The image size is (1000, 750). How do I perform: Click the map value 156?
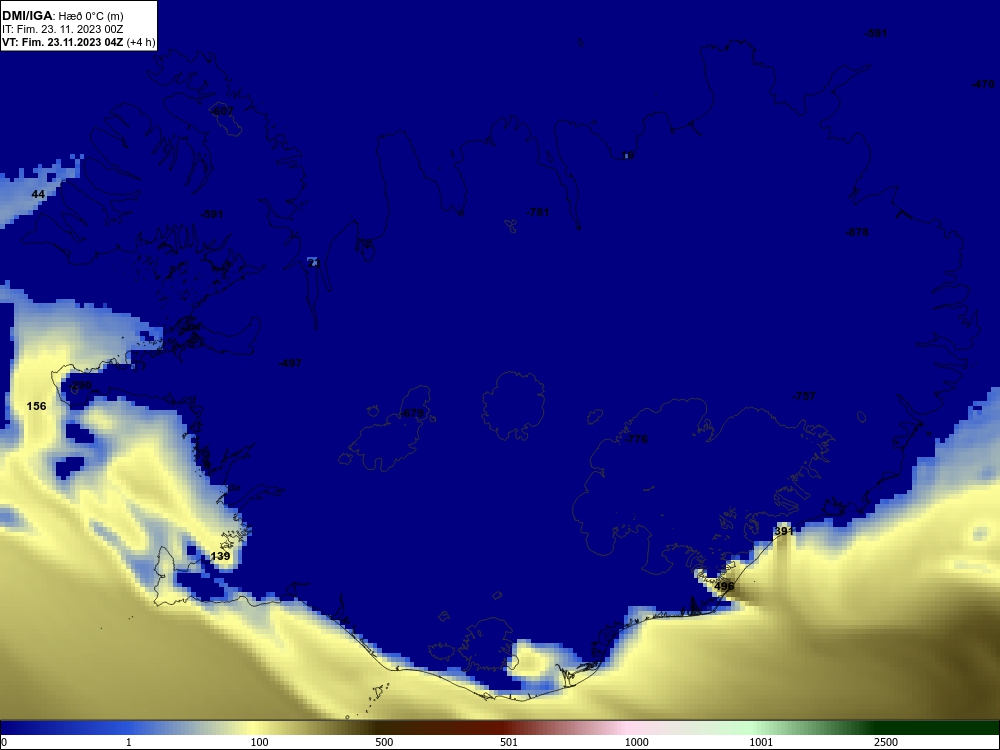tap(36, 406)
